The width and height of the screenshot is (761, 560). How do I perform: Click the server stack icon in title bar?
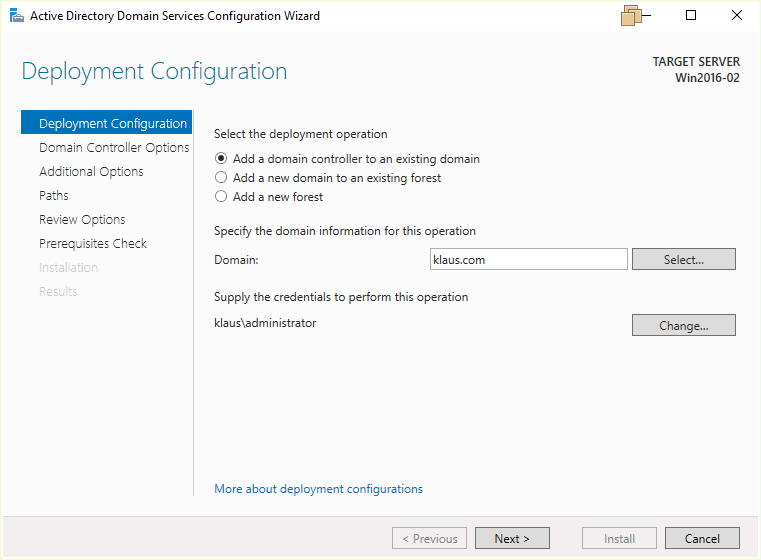pos(632,16)
